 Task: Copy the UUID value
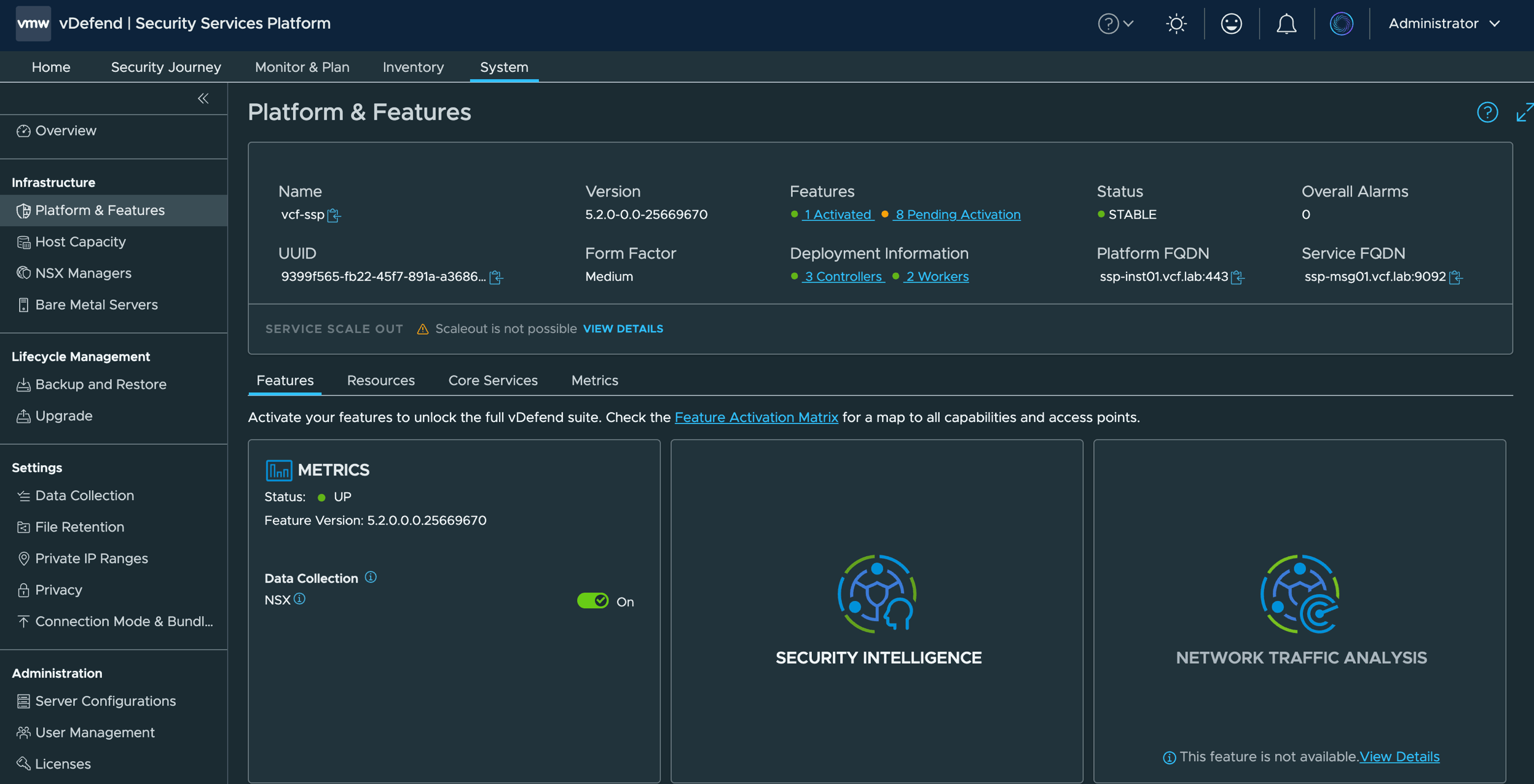[x=496, y=277]
